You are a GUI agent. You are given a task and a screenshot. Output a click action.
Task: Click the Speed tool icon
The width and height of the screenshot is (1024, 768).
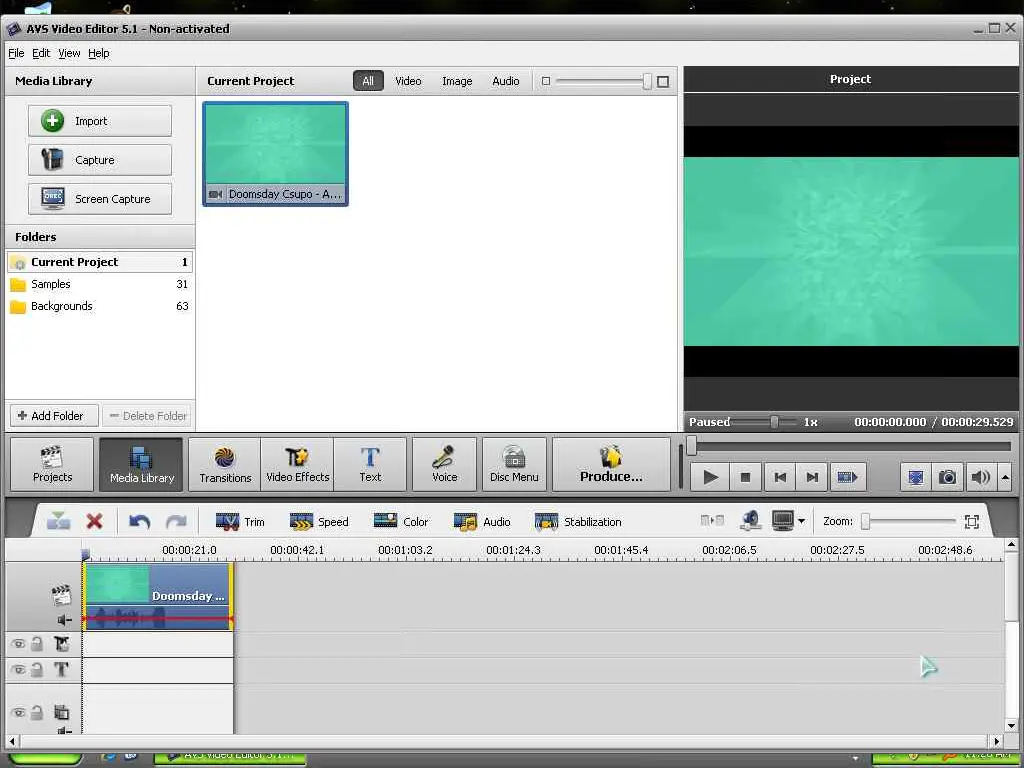301,522
